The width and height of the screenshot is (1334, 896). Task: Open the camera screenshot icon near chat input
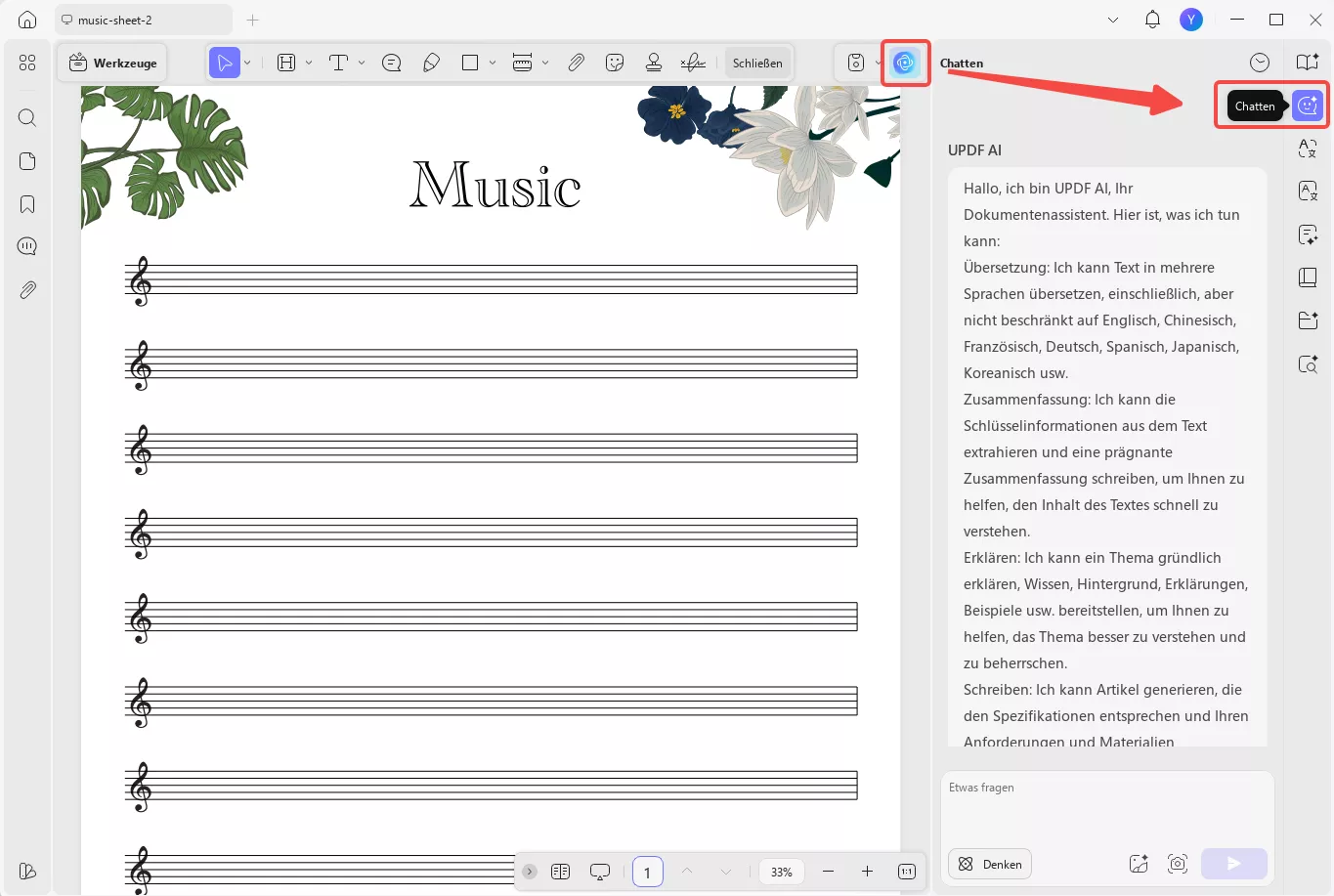(1177, 864)
